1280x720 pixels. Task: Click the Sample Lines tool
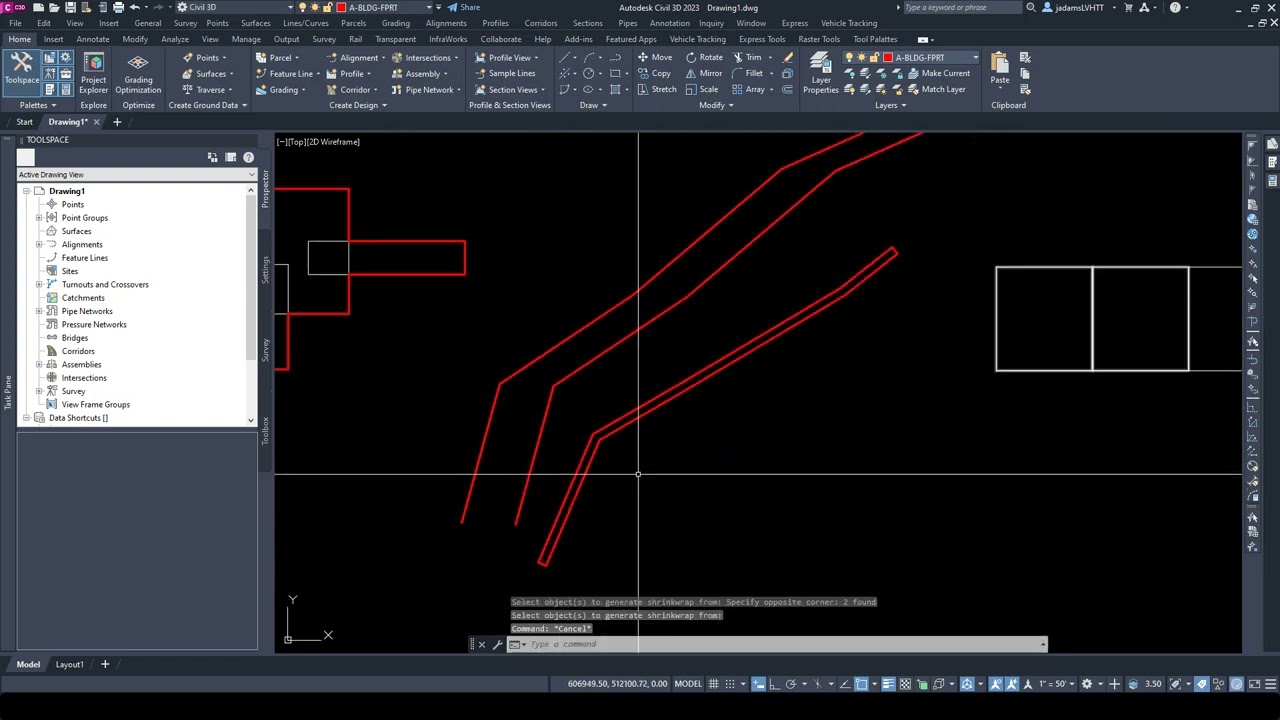tap(505, 73)
